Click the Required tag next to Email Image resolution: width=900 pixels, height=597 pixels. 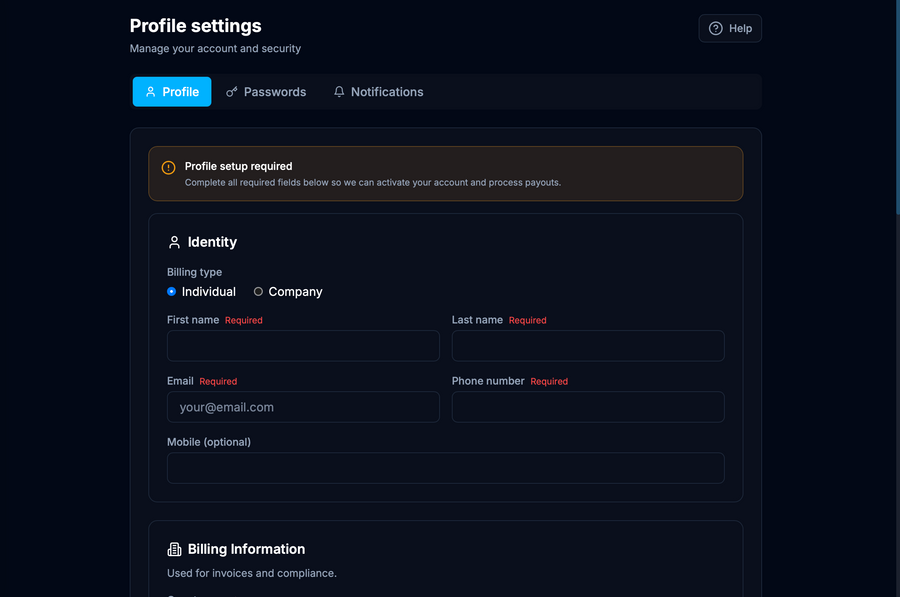218,382
